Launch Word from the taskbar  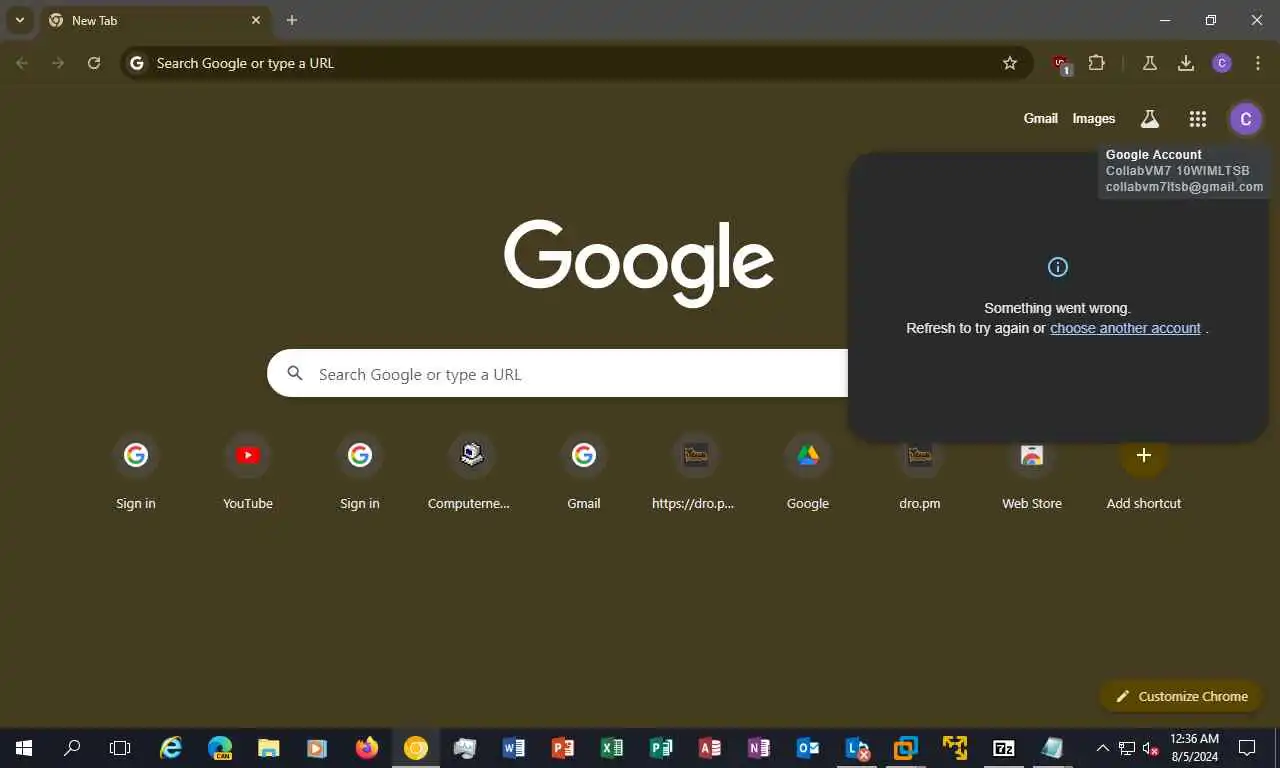click(514, 747)
